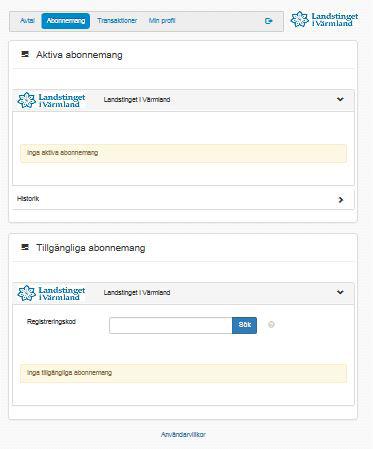Collapse the Landstinget section under Tillgängliga abonnemang
Screen dimensions: 373x449
coord(340,292)
